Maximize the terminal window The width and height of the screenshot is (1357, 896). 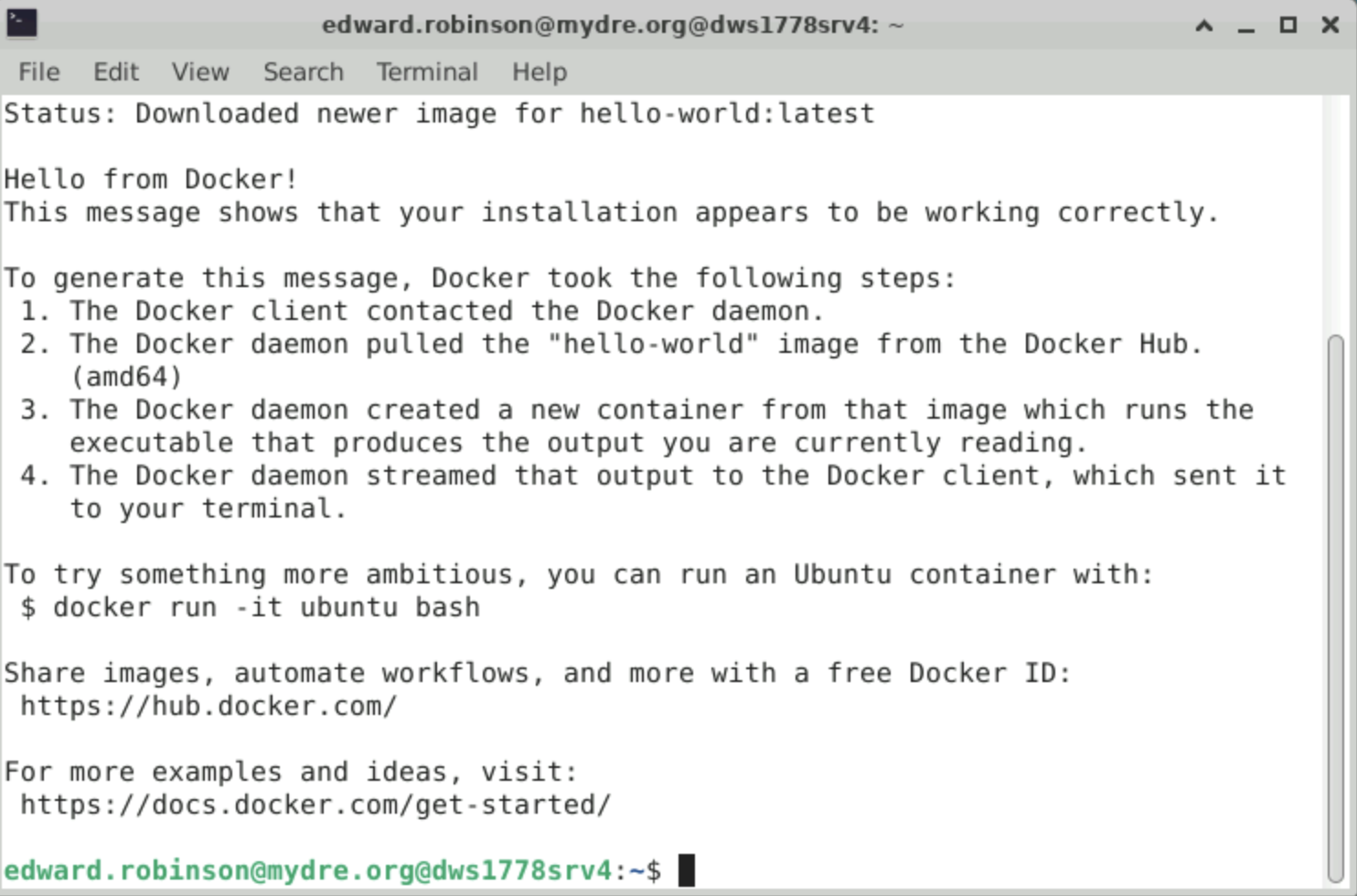(1288, 25)
